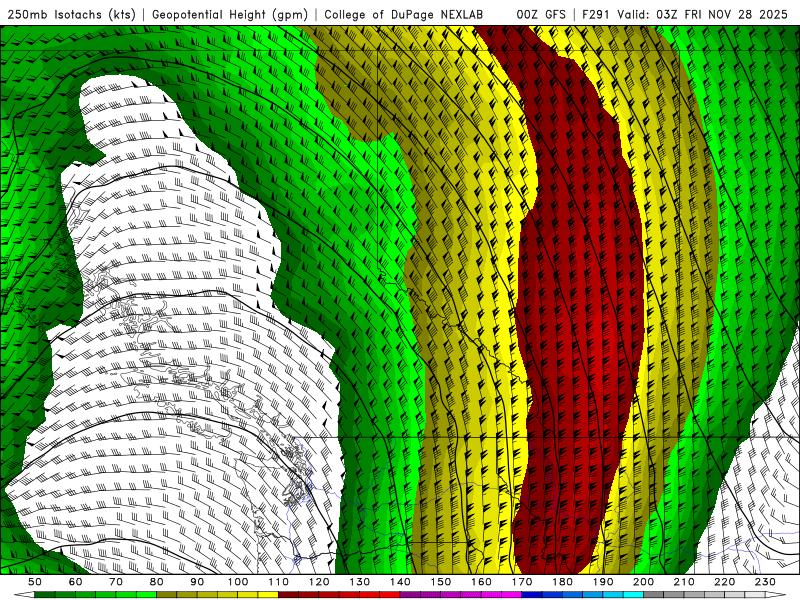Click the bright red swatch just below 140 kt
This screenshot has width=800, height=600.
(390, 594)
